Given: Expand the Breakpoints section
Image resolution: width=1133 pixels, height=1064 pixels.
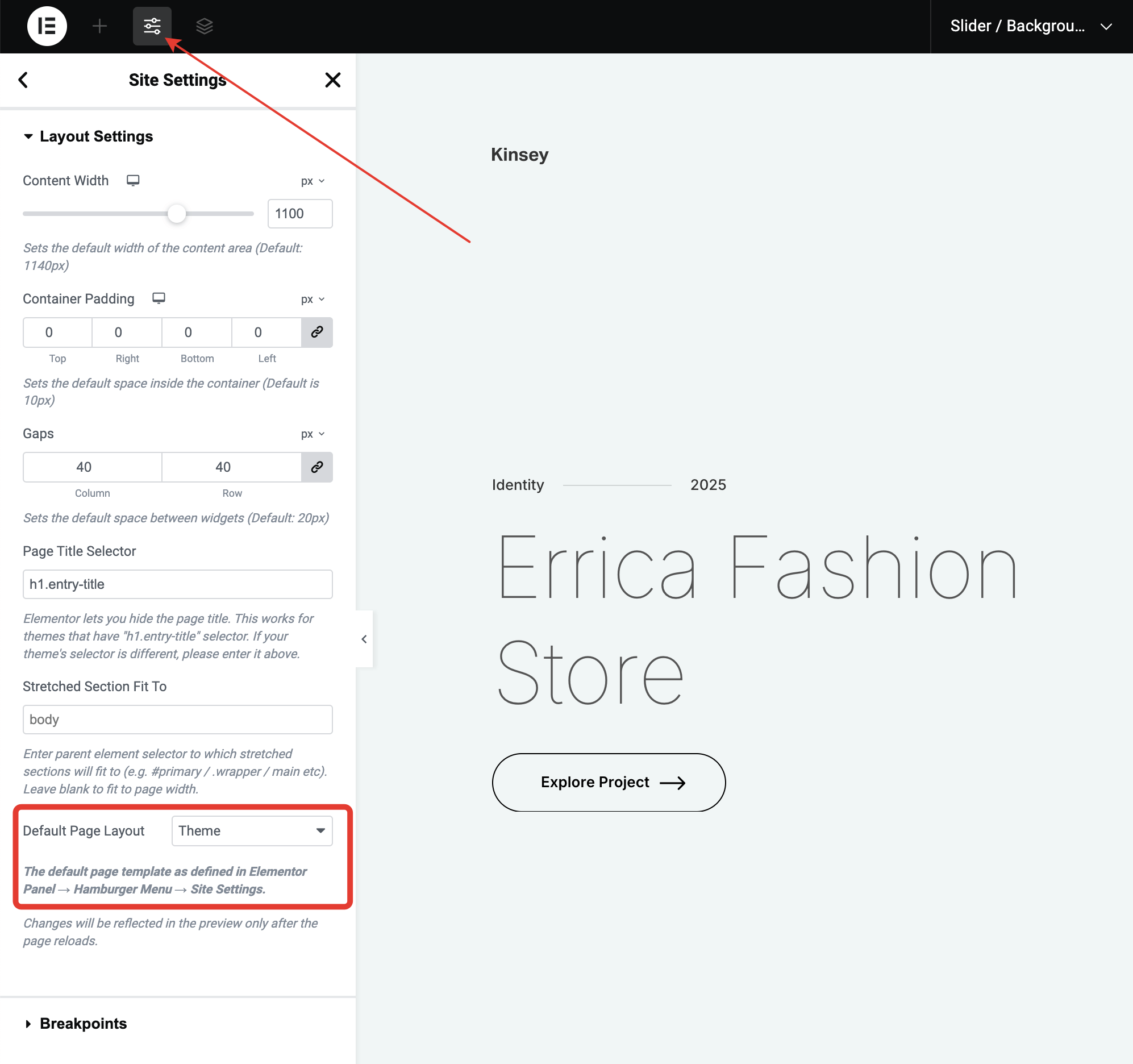Looking at the screenshot, I should (x=82, y=1024).
